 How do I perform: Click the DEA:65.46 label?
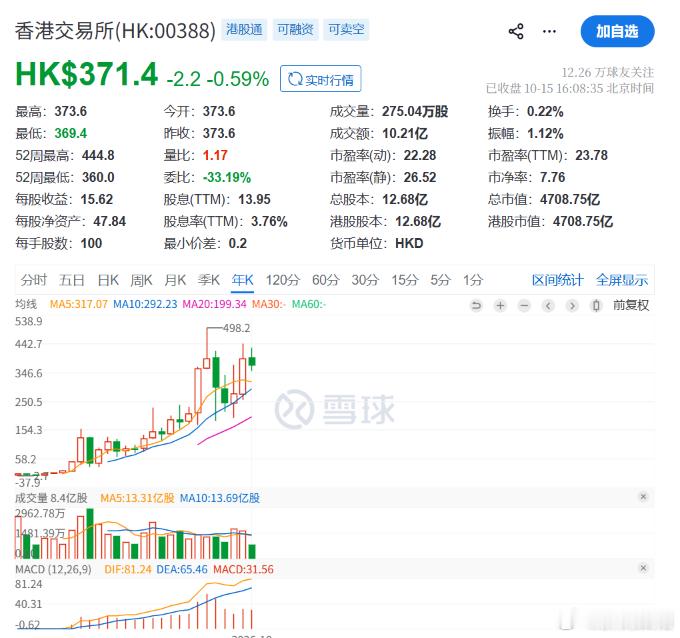click(x=182, y=569)
